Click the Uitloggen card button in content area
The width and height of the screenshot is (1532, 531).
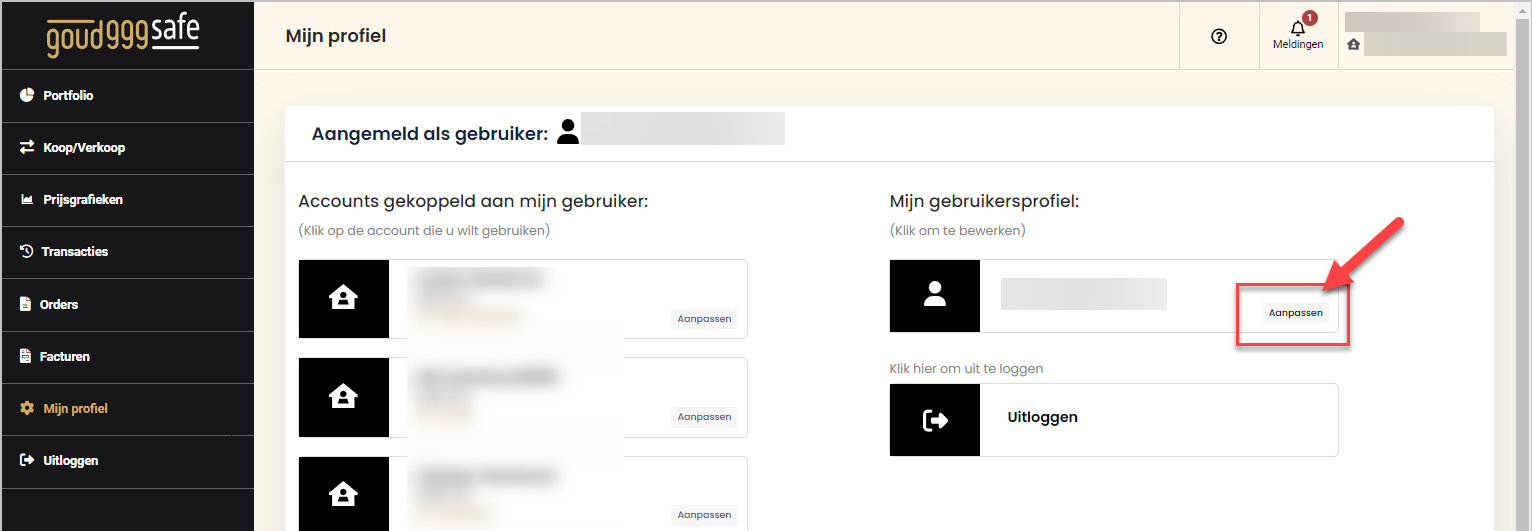click(x=1114, y=420)
